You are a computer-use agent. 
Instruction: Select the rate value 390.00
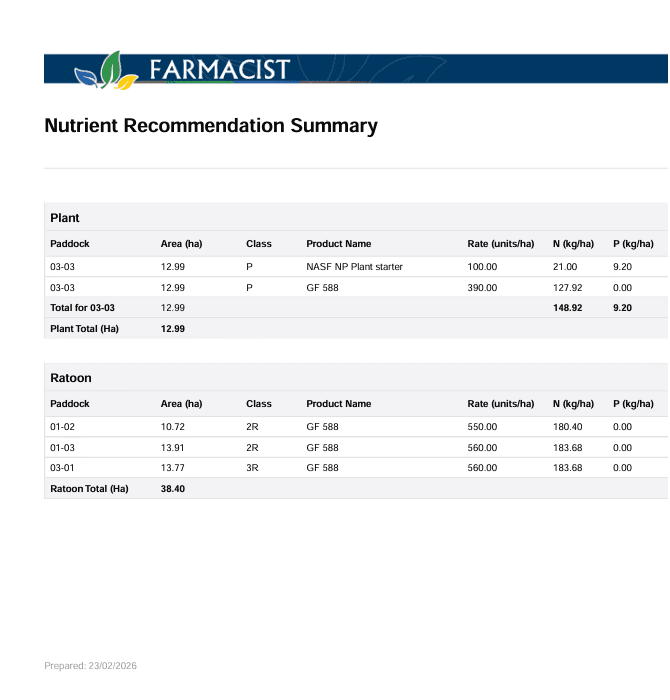(x=482, y=288)
